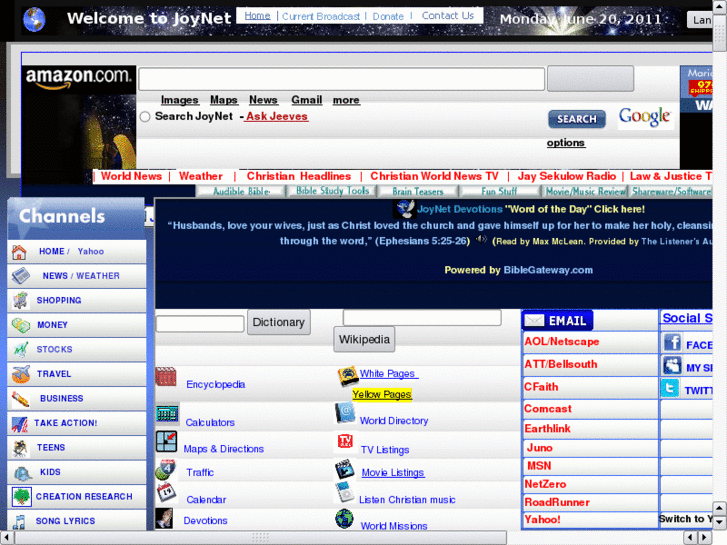Click the World Directory address book icon
The width and height of the screenshot is (727, 545).
(x=345, y=412)
